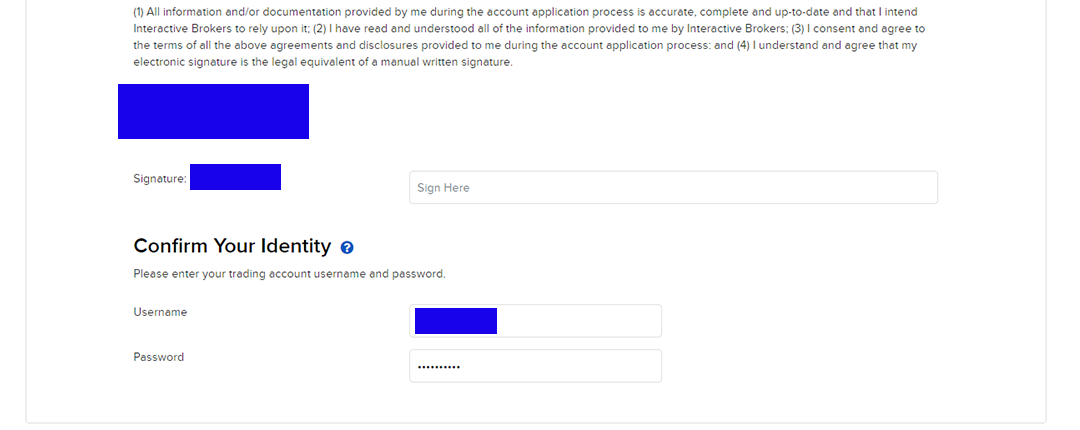Image resolution: width=1080 pixels, height=430 pixels.
Task: Click the "Confirm Your Identity" heading
Action: click(232, 246)
